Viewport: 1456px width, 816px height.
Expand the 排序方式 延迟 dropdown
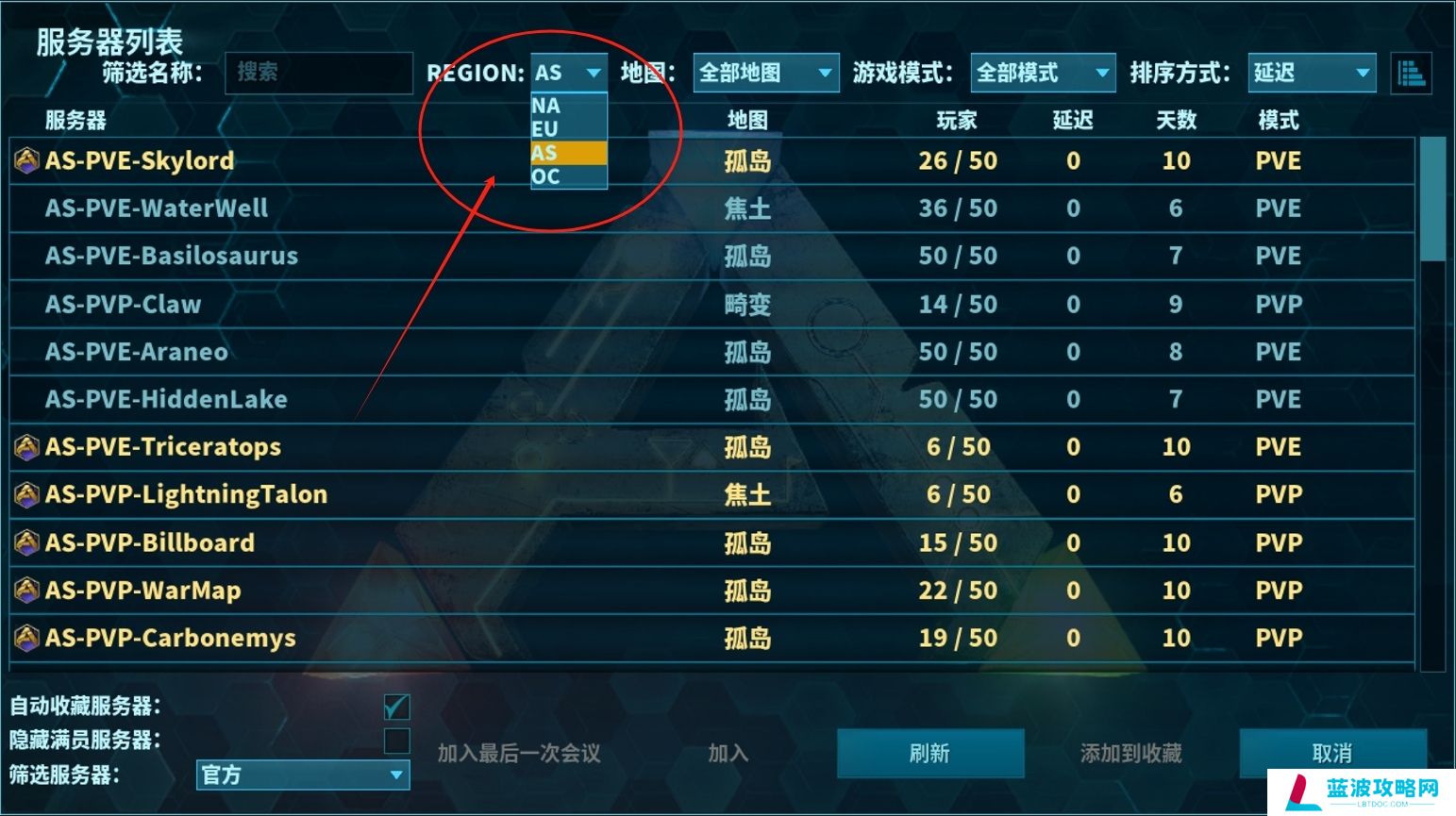(1312, 73)
